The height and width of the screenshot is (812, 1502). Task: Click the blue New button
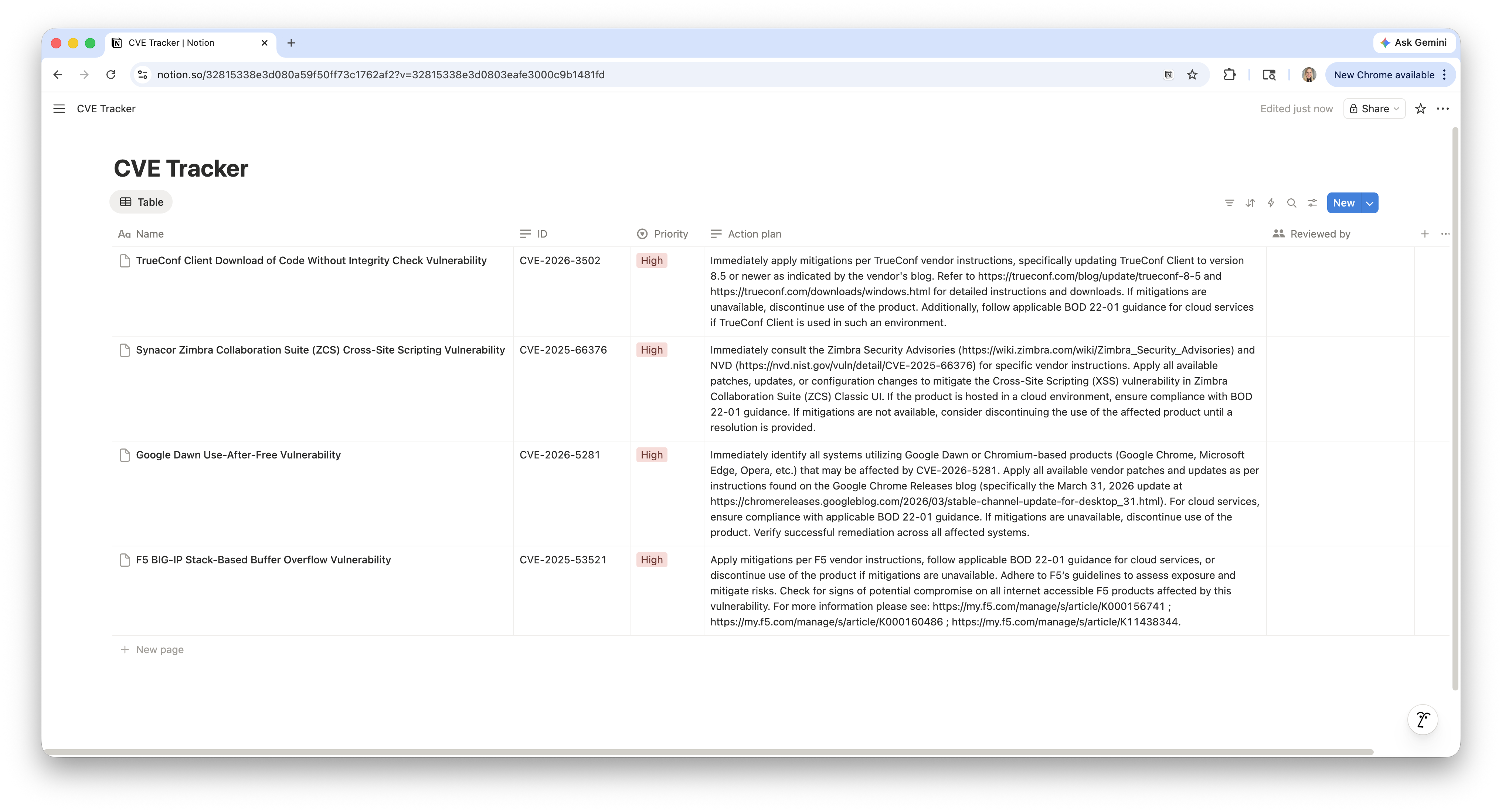1343,203
